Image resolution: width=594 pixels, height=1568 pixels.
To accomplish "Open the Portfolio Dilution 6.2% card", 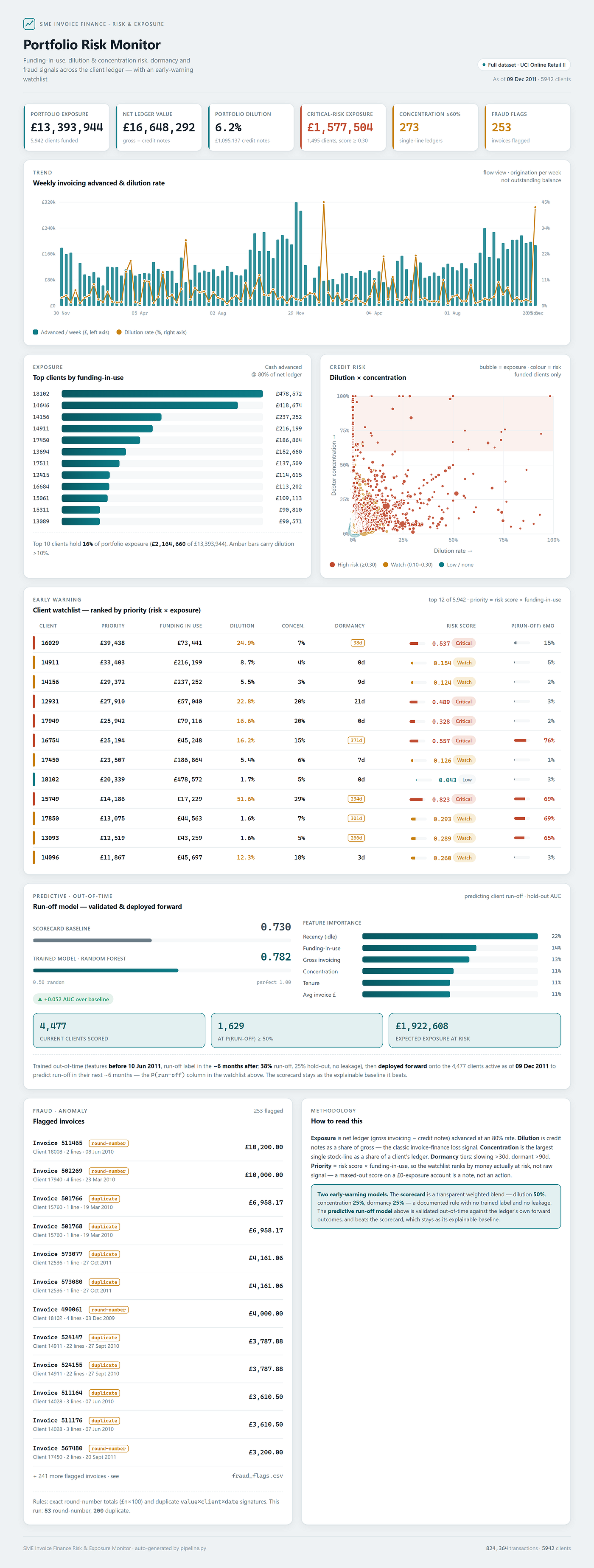I will pyautogui.click(x=251, y=127).
